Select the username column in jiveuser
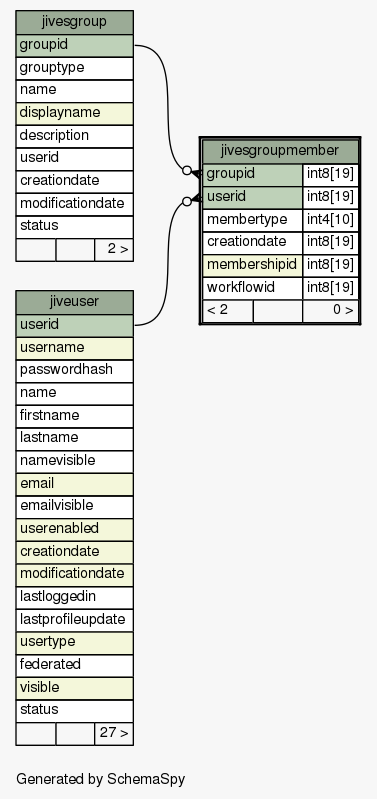This screenshot has height=799, width=377. pos(74,348)
